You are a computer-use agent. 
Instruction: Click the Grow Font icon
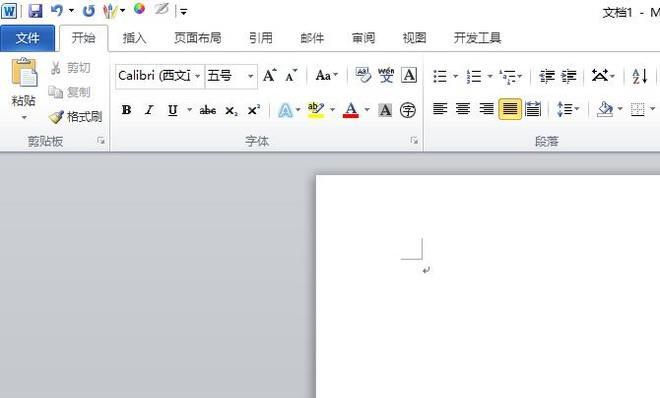click(x=269, y=76)
